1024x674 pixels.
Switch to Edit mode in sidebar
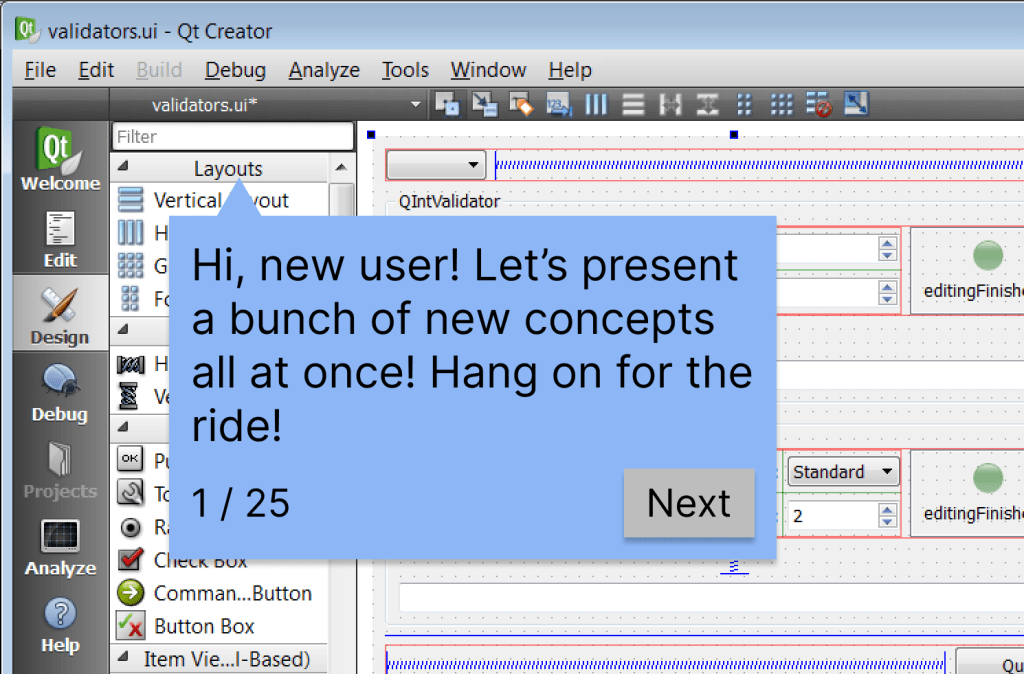tap(60, 238)
